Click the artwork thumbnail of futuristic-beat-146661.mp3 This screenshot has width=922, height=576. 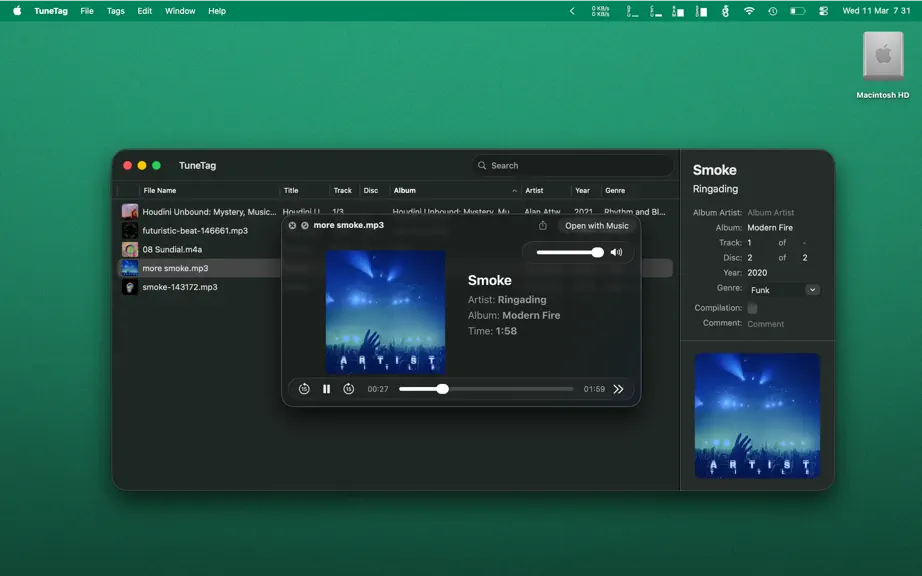(130, 230)
